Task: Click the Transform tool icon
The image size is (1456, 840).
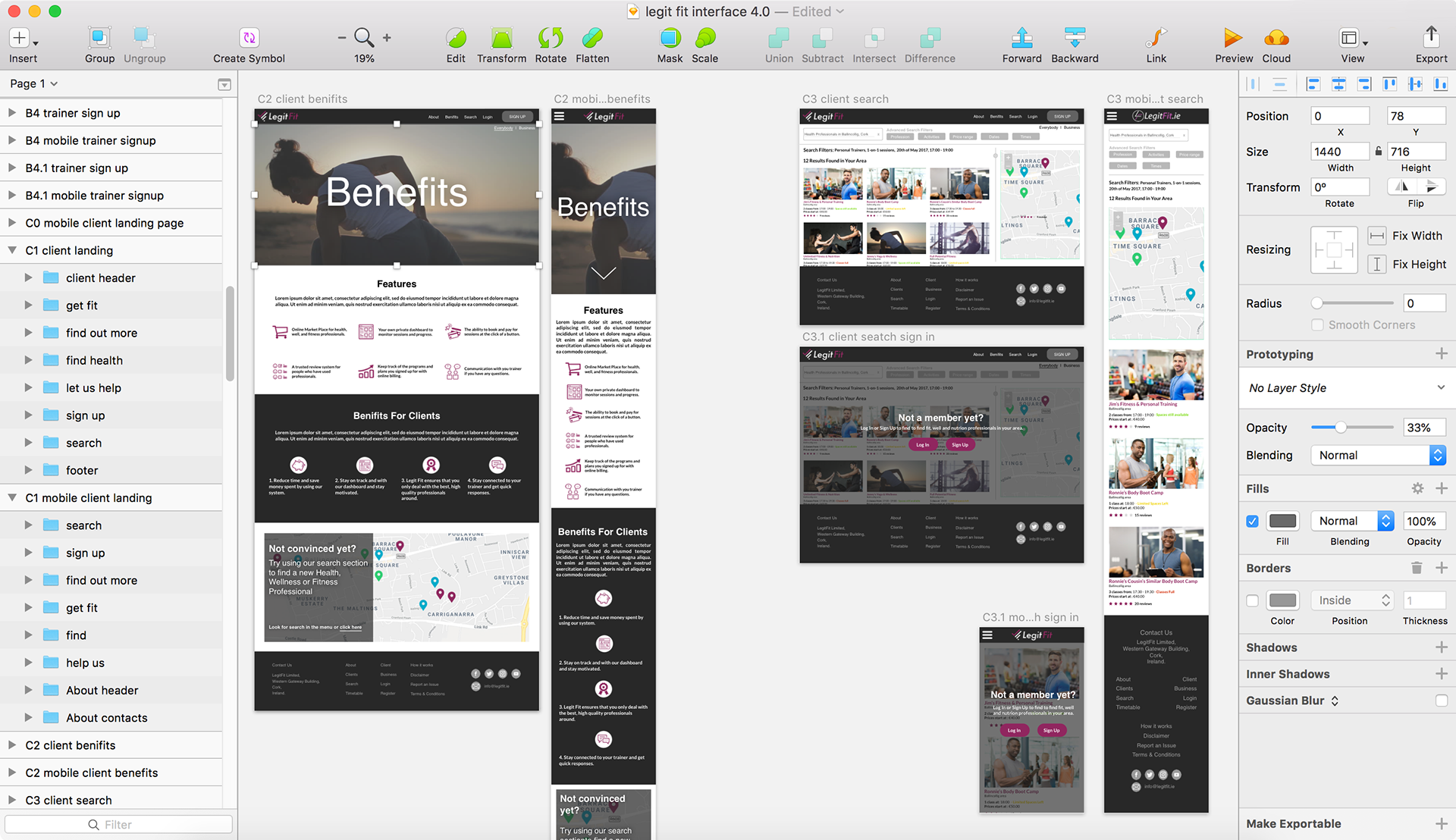Action: coord(501,38)
